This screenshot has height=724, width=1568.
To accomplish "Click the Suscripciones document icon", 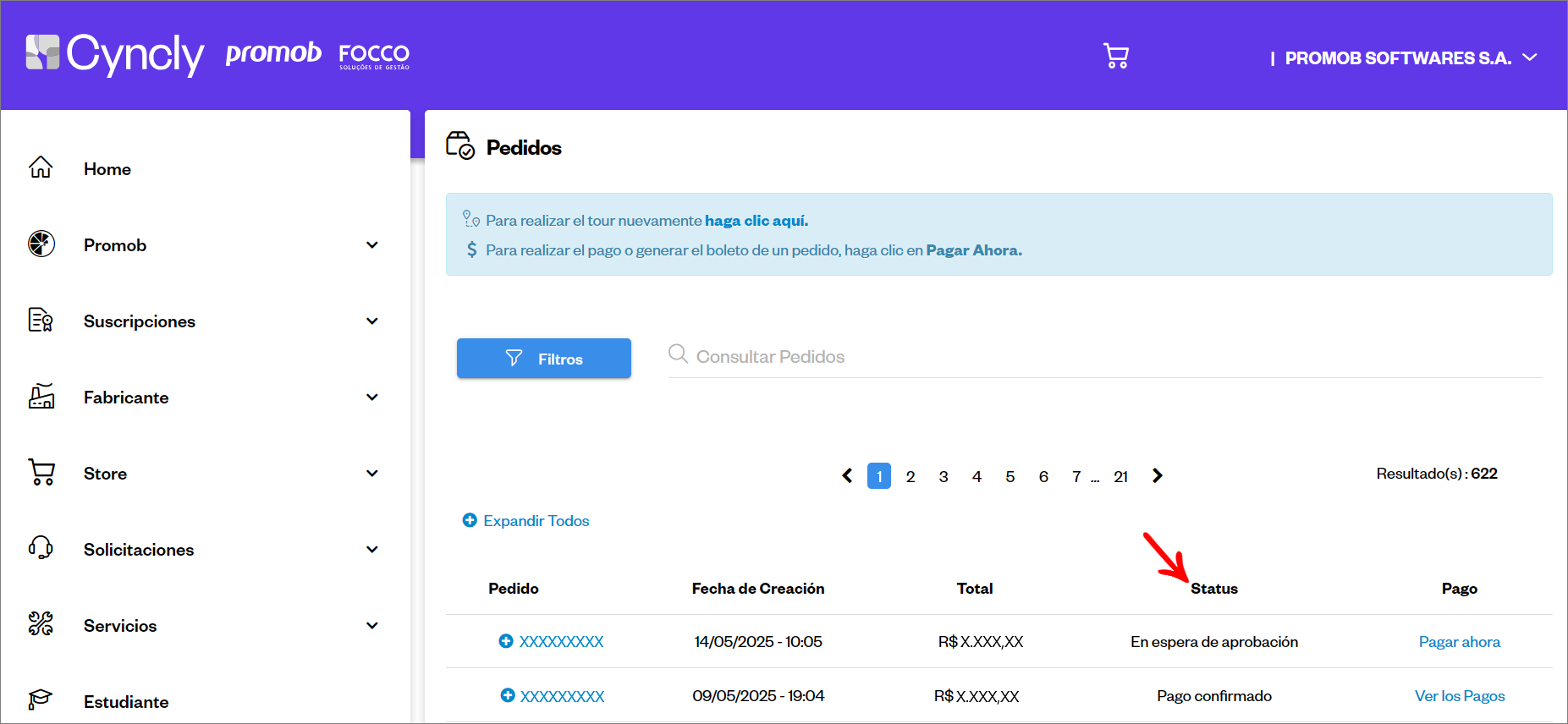I will click(x=41, y=321).
